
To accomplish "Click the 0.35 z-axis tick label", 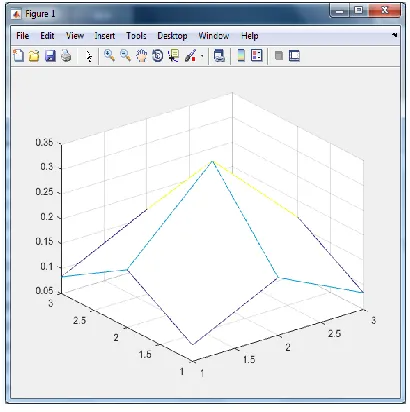I will pos(44,143).
